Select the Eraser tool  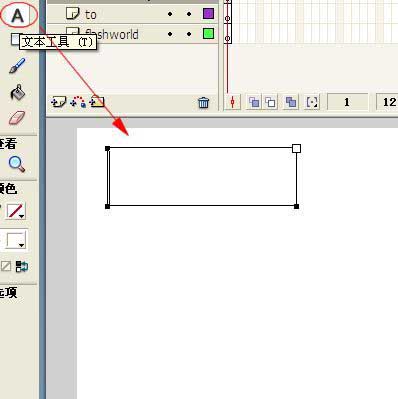17,118
